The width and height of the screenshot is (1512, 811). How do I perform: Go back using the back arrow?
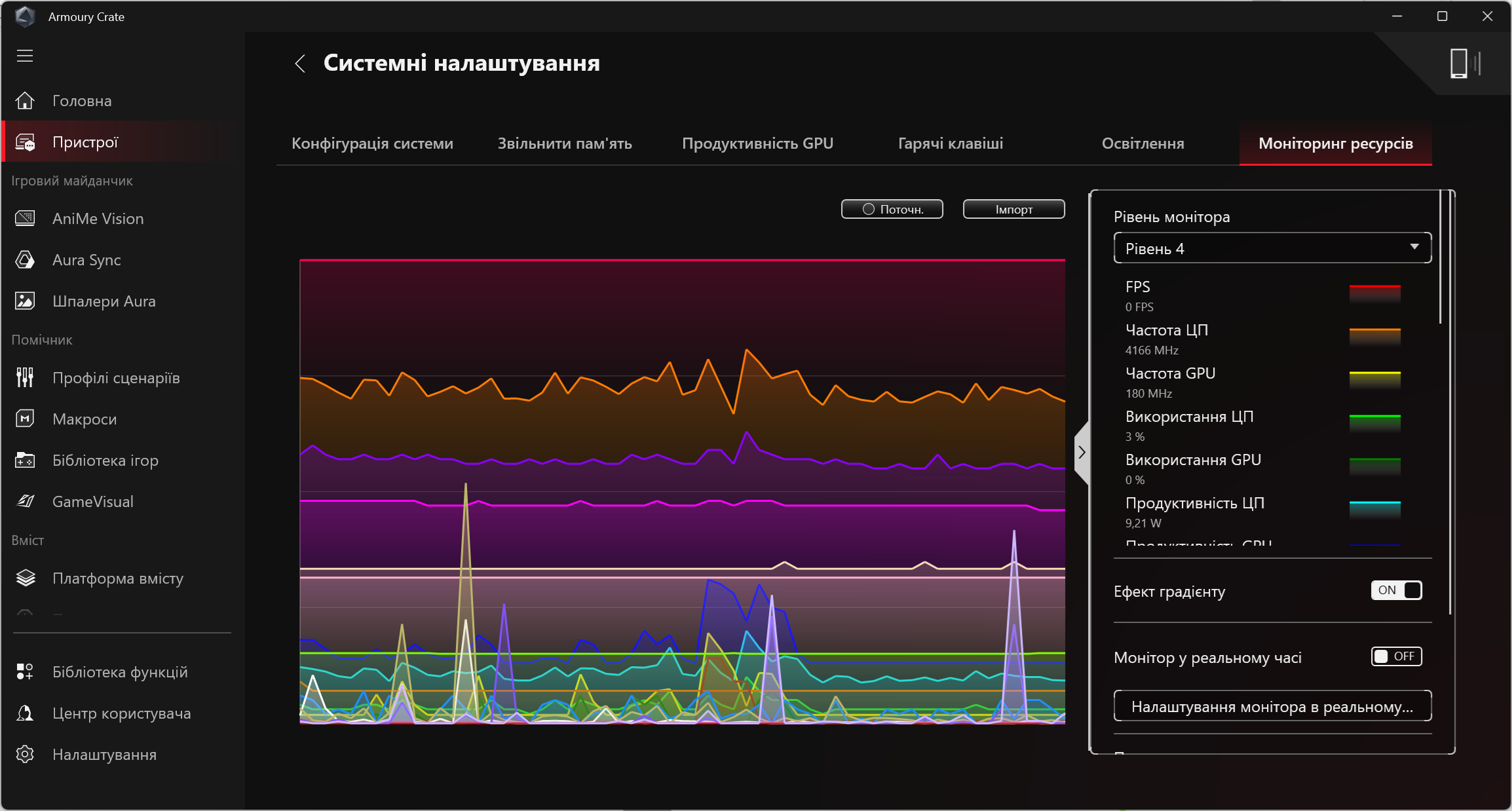(300, 64)
